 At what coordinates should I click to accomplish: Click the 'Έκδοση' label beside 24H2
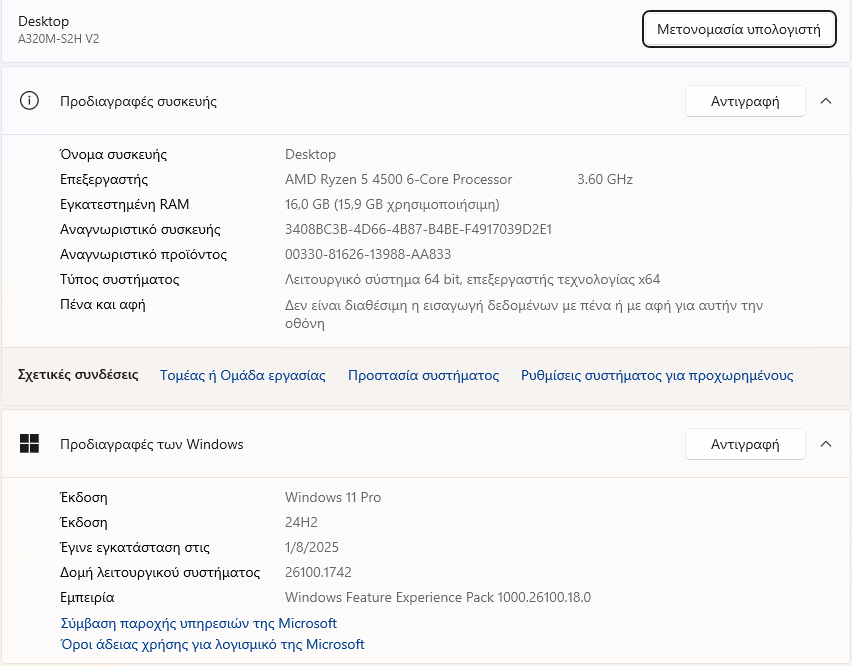pyautogui.click(x=84, y=522)
